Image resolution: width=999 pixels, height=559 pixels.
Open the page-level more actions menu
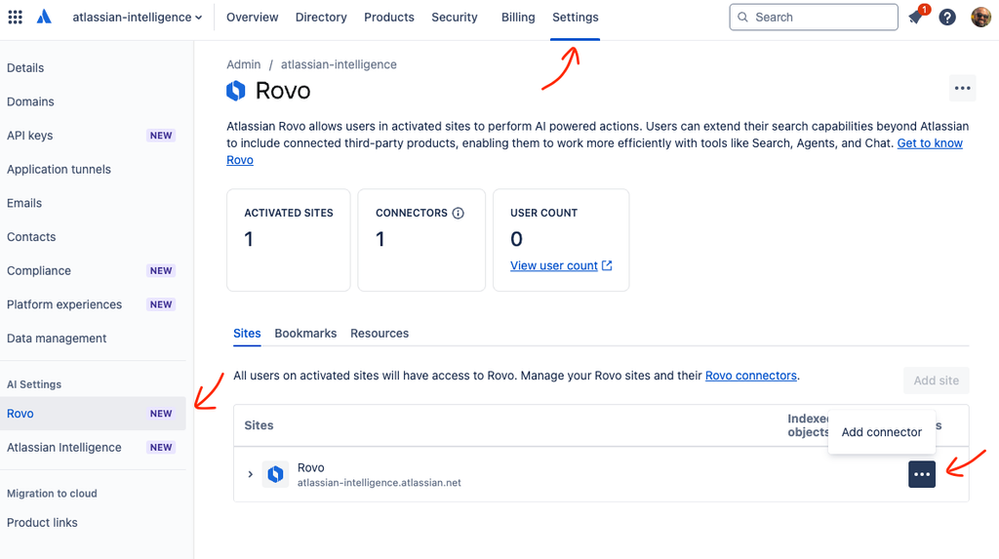coord(962,89)
